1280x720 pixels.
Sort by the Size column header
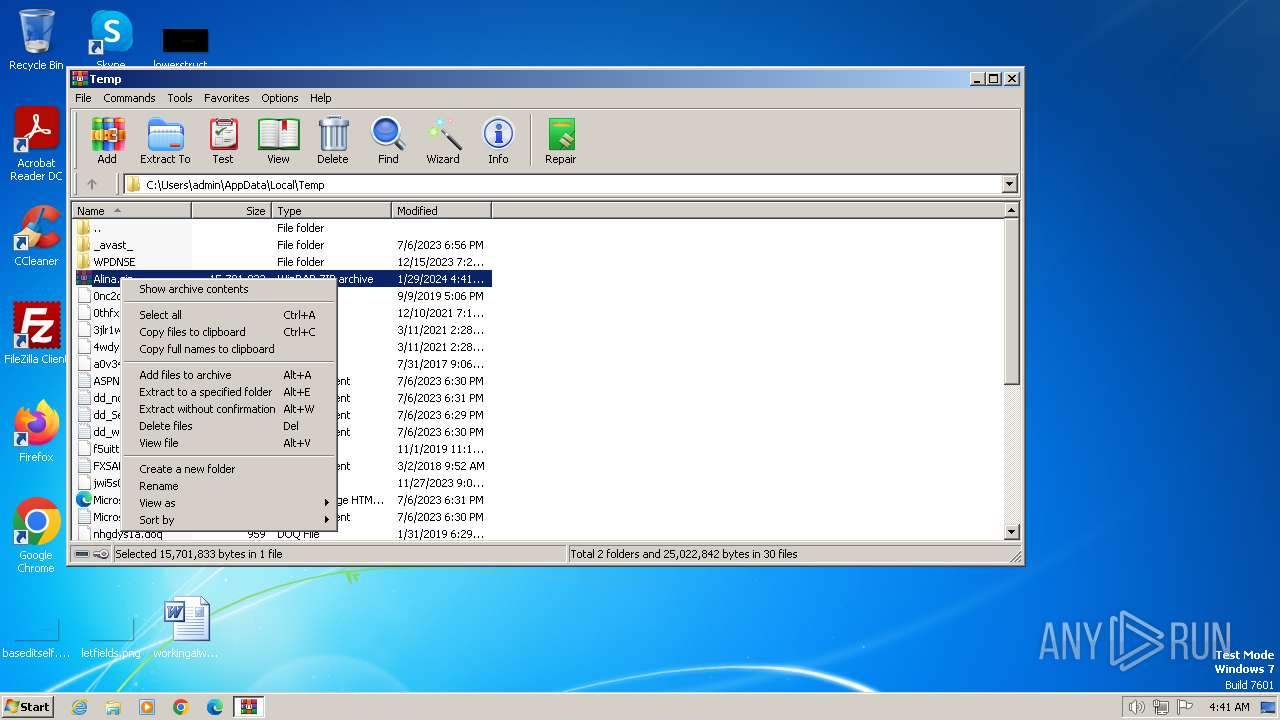(231, 211)
